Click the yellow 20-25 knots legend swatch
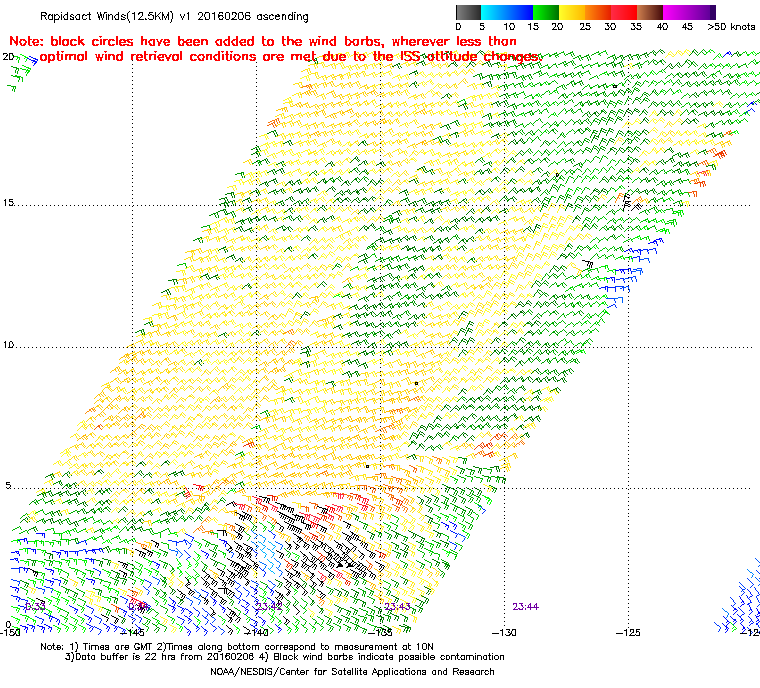760x688 pixels. click(x=572, y=12)
